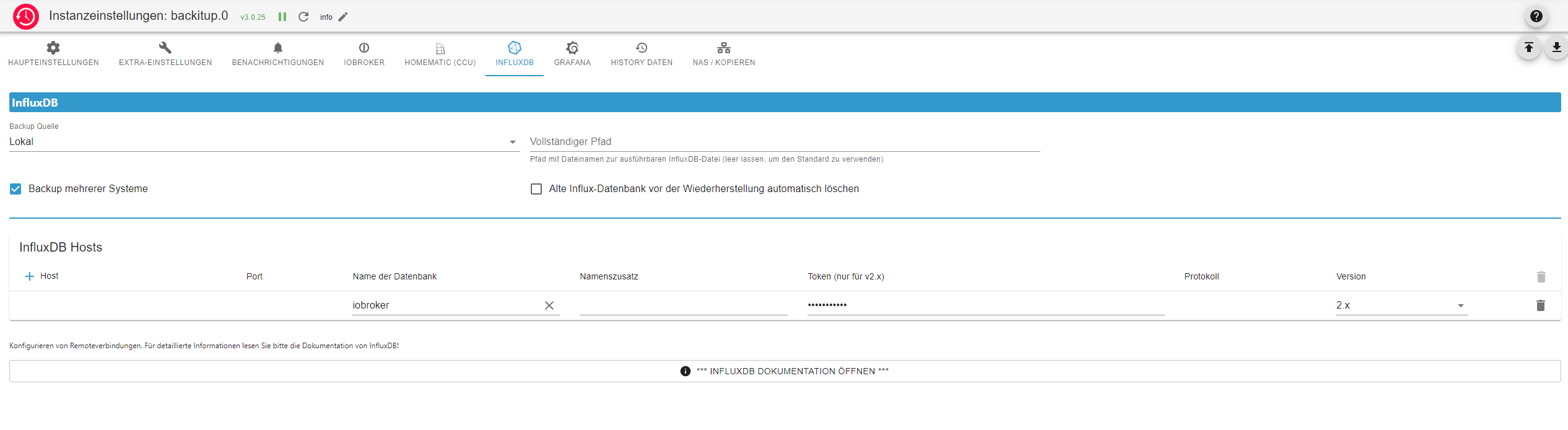The width and height of the screenshot is (1568, 430).
Task: Delete all hosts via header trash icon
Action: point(1541,276)
